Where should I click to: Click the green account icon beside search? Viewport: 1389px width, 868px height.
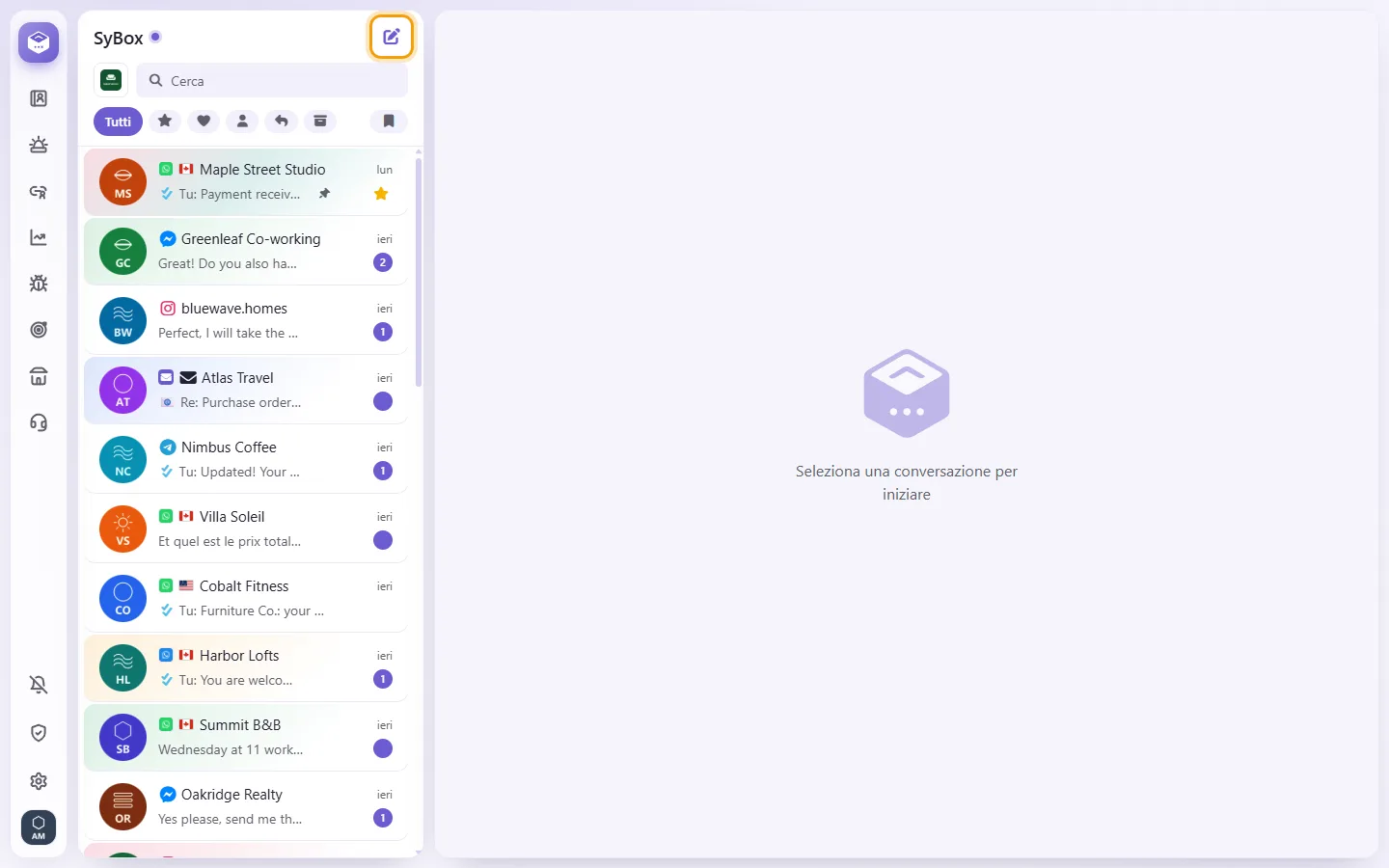point(111,80)
